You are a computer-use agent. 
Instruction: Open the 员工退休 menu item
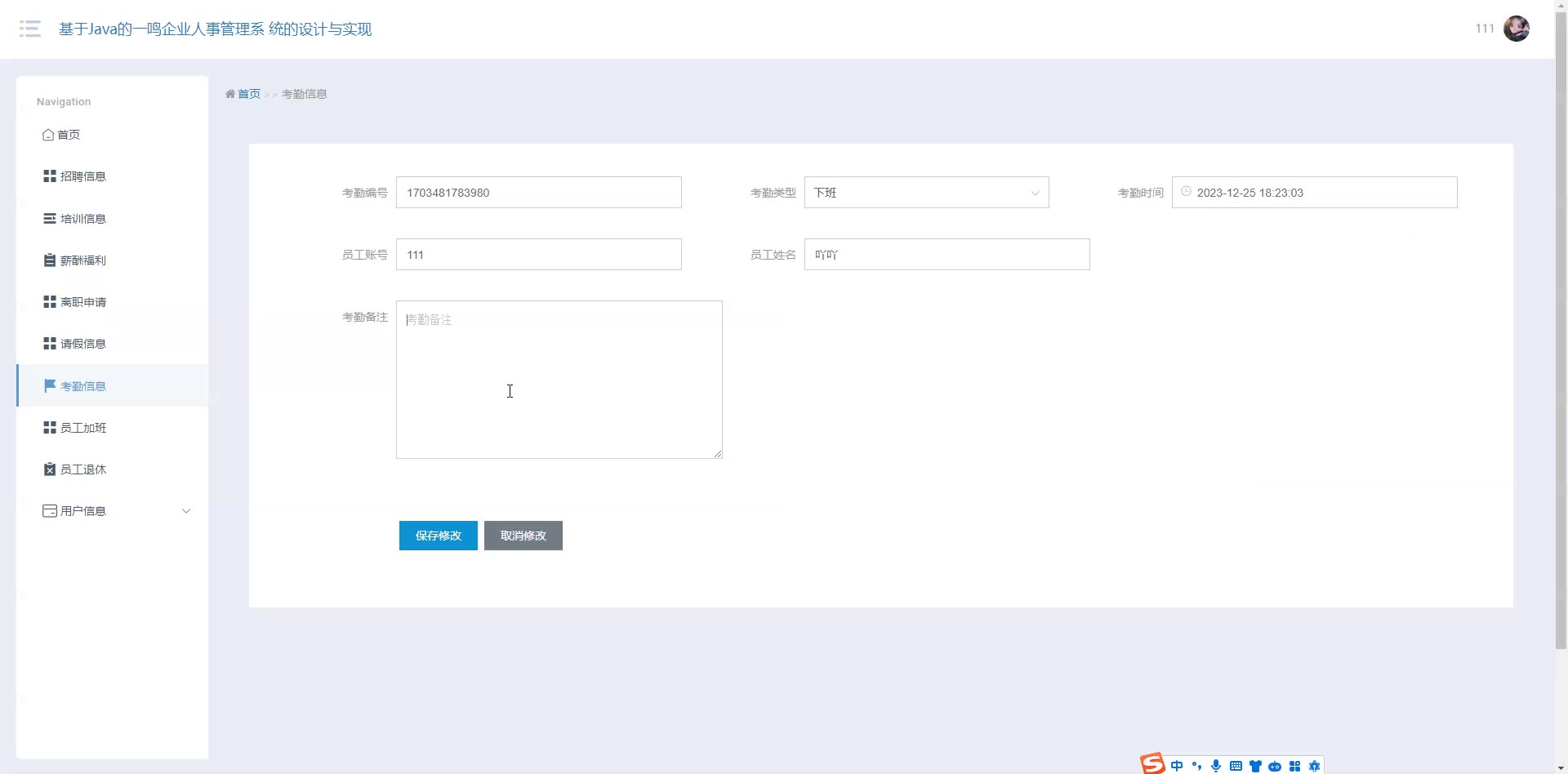tap(112, 469)
